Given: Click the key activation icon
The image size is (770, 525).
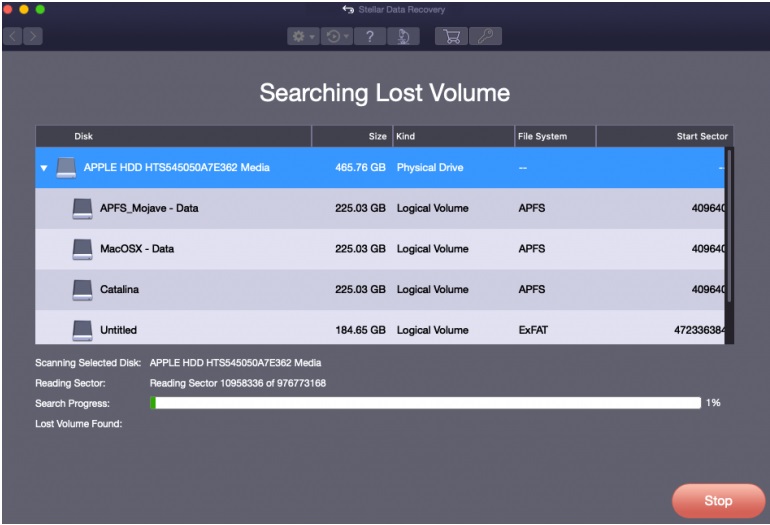Looking at the screenshot, I should coord(485,36).
